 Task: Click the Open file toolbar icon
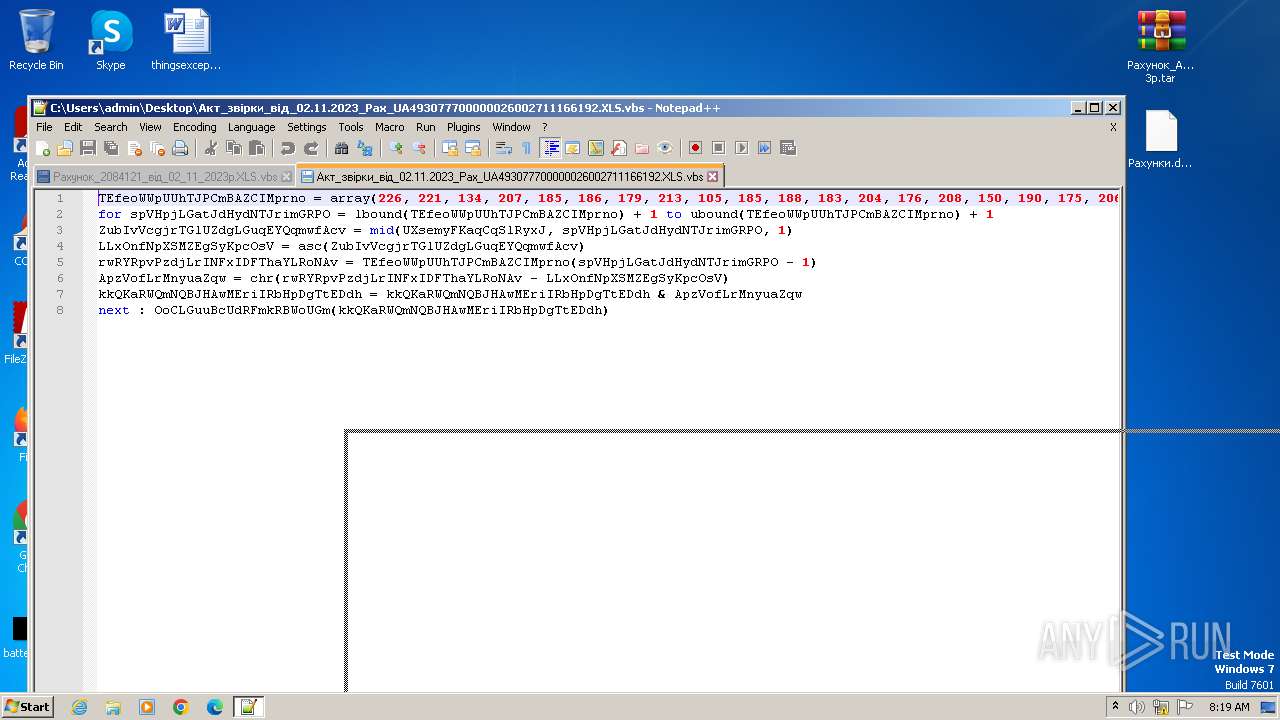pyautogui.click(x=65, y=148)
